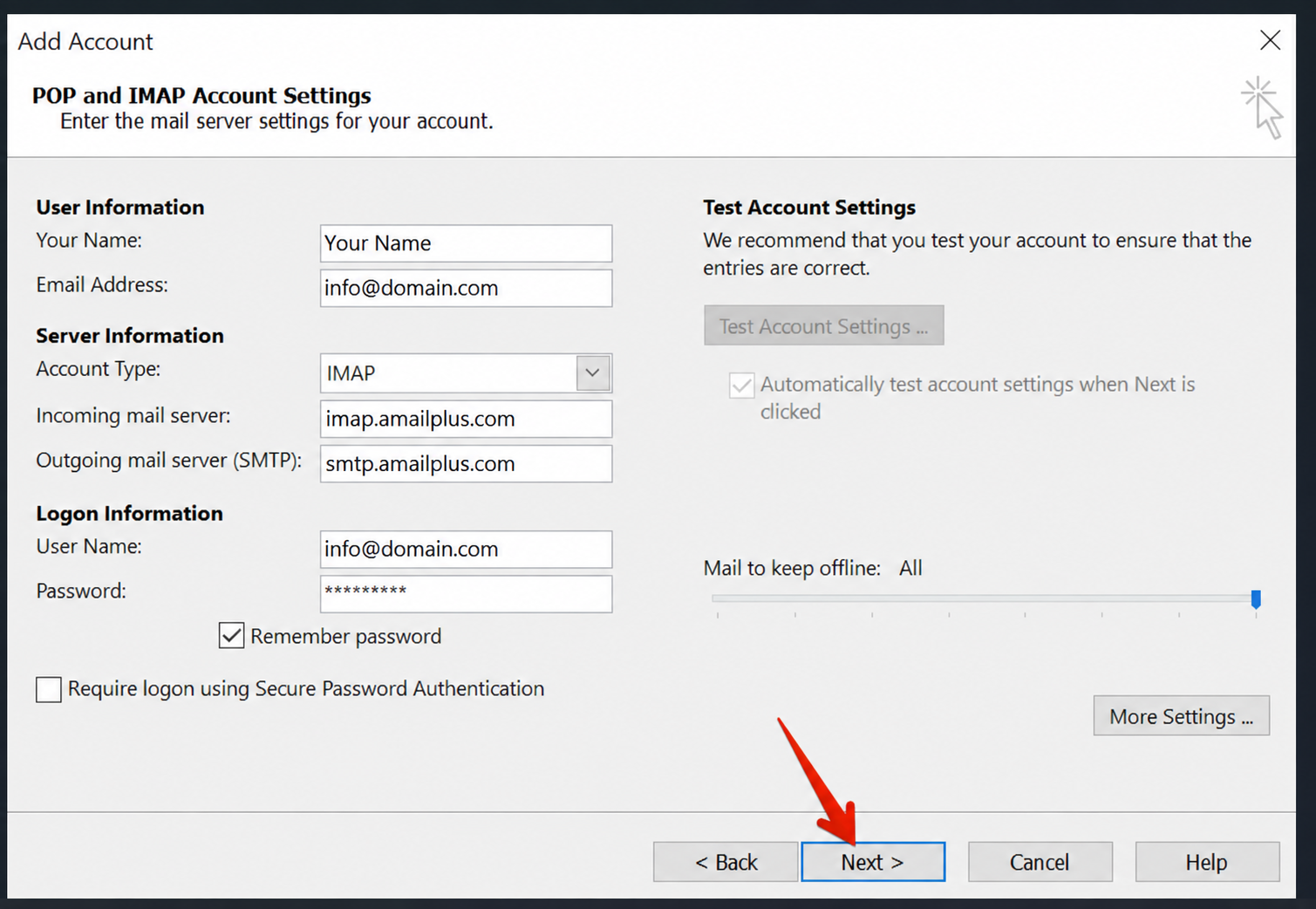Toggle Automatically test account settings checkbox

tap(741, 385)
